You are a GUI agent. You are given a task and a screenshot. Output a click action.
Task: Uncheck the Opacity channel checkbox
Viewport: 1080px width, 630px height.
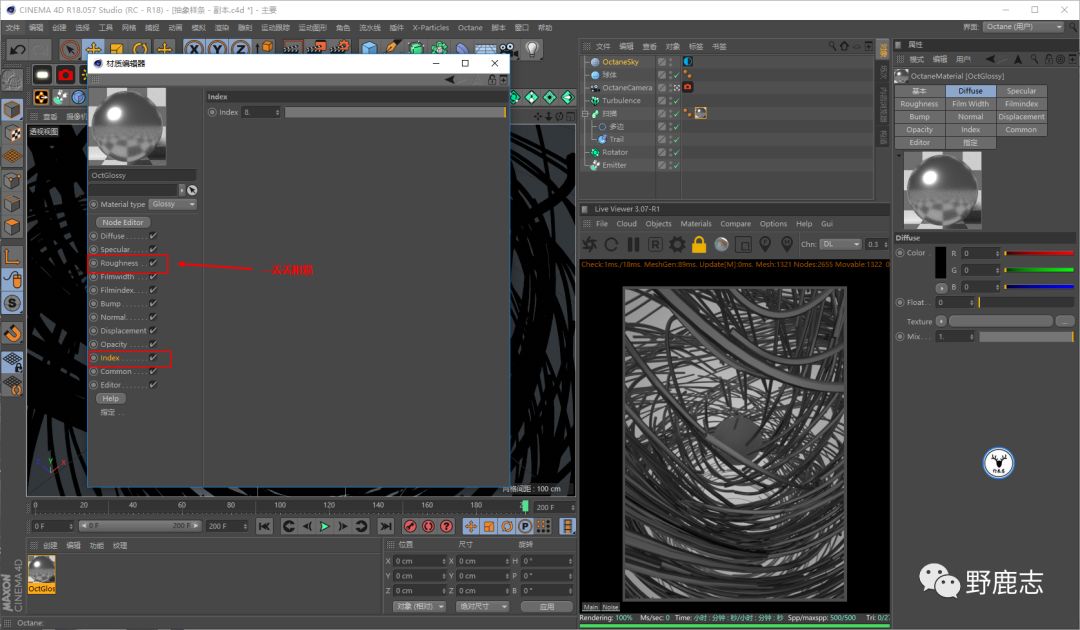tap(153, 344)
